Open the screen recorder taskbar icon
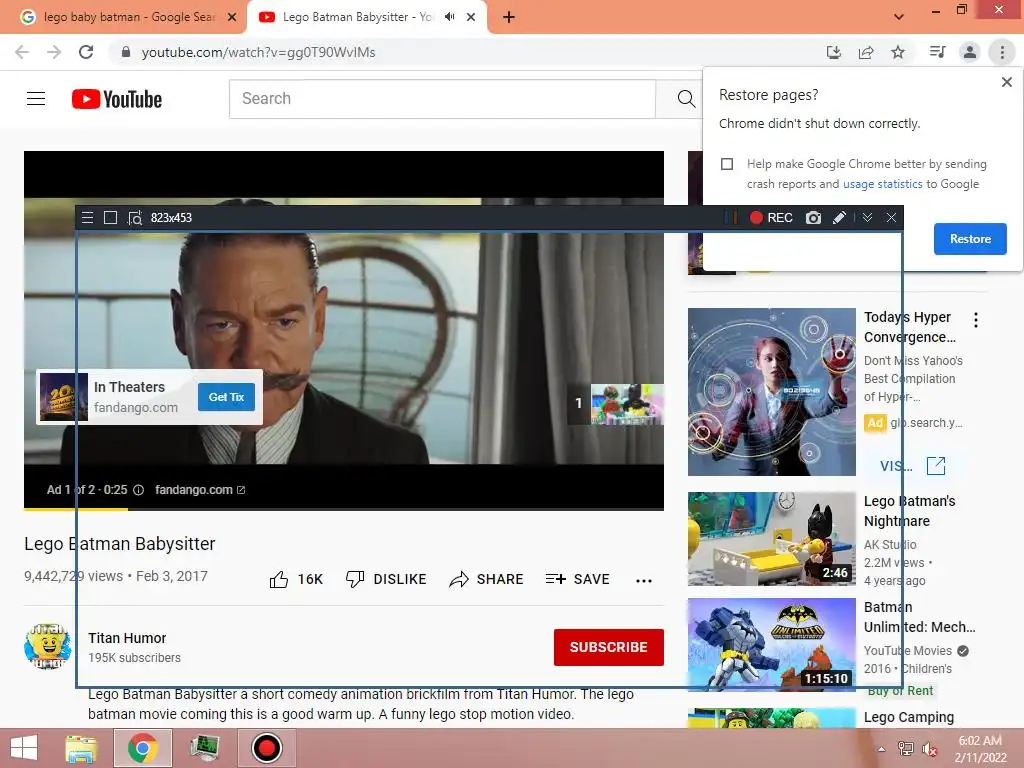Viewport: 1024px width, 768px height. pyautogui.click(x=267, y=748)
